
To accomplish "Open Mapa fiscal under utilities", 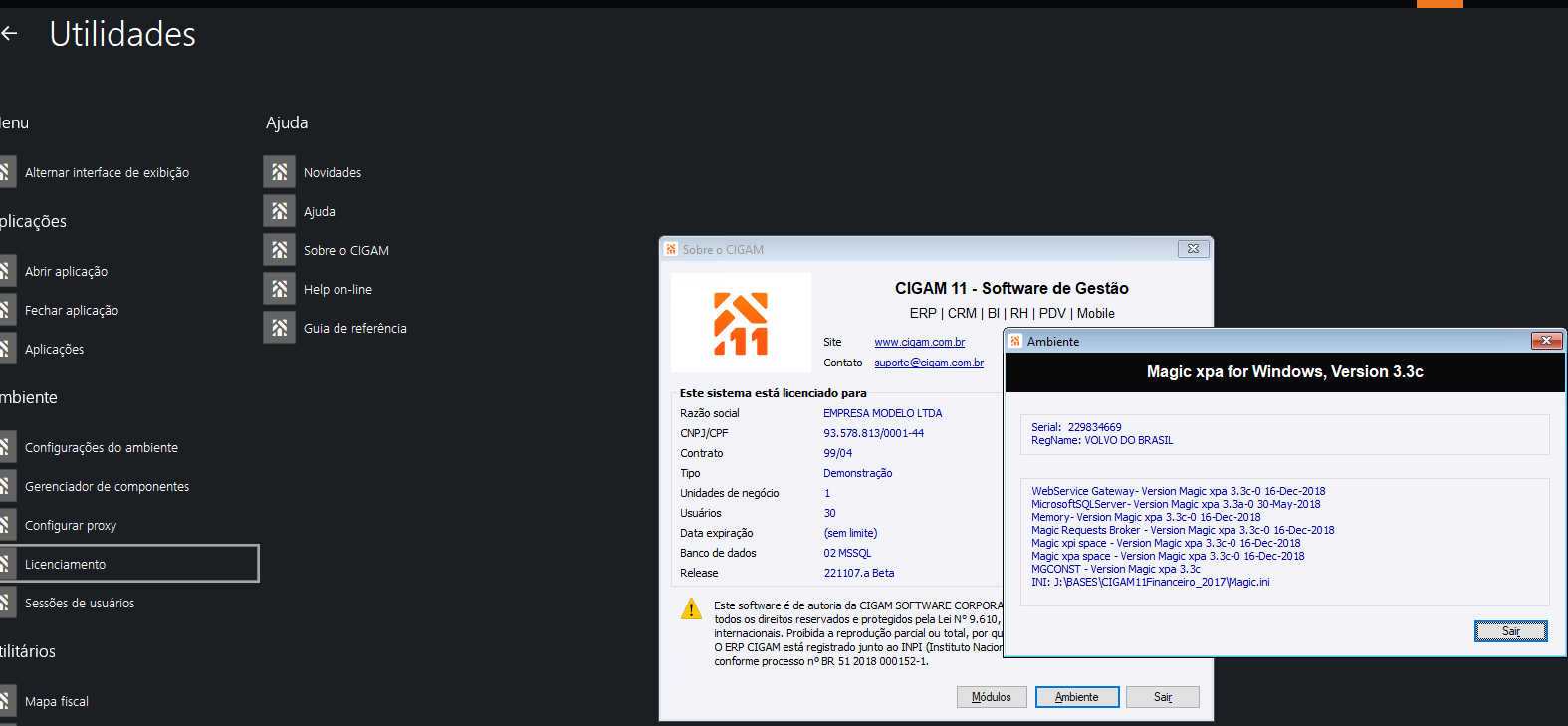I will coord(57,701).
